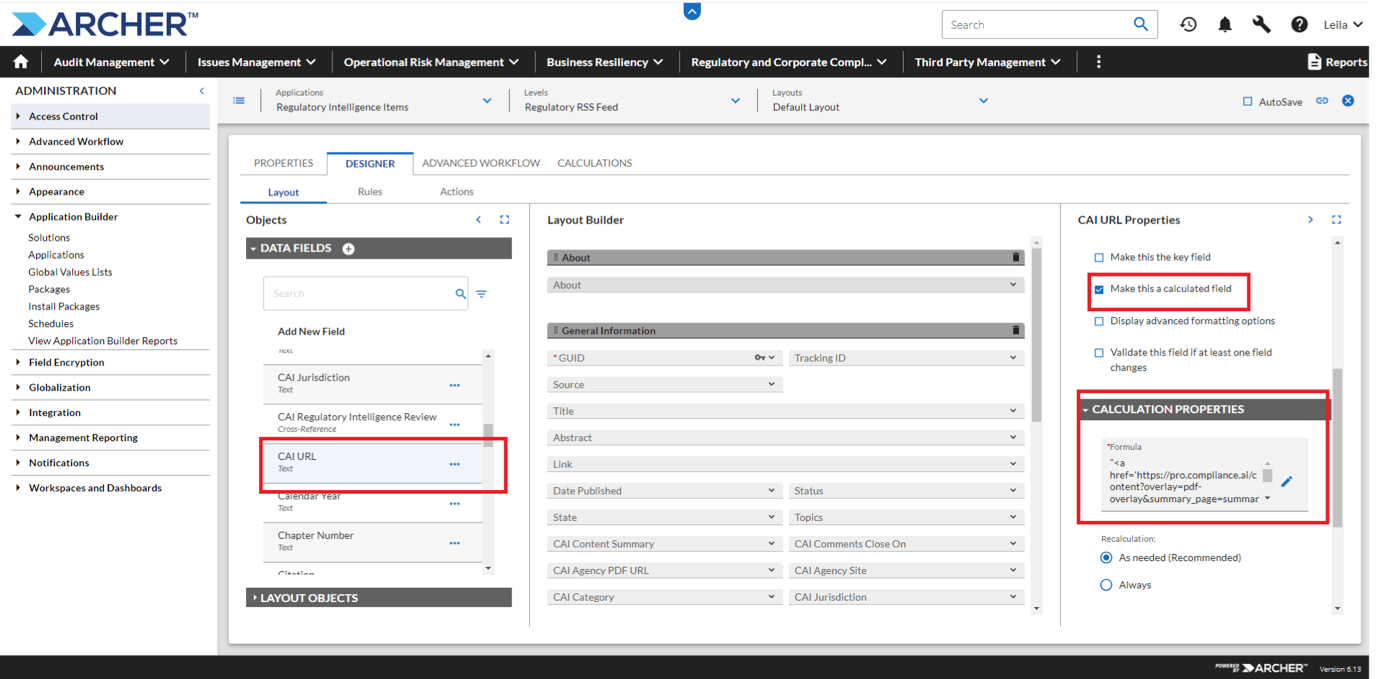Open the Home page icon

[x=21, y=62]
